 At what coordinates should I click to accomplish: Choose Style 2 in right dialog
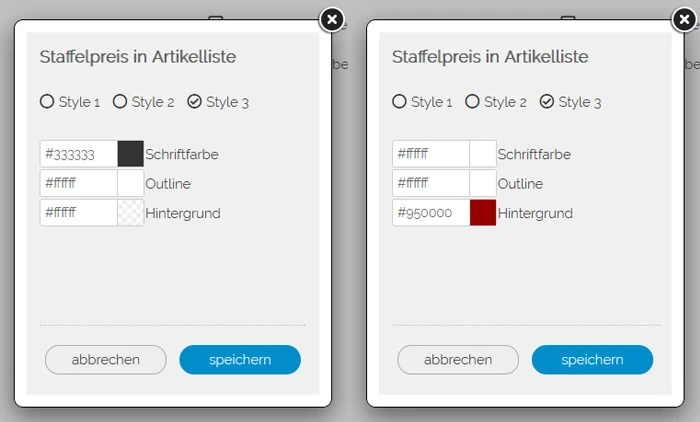point(472,101)
